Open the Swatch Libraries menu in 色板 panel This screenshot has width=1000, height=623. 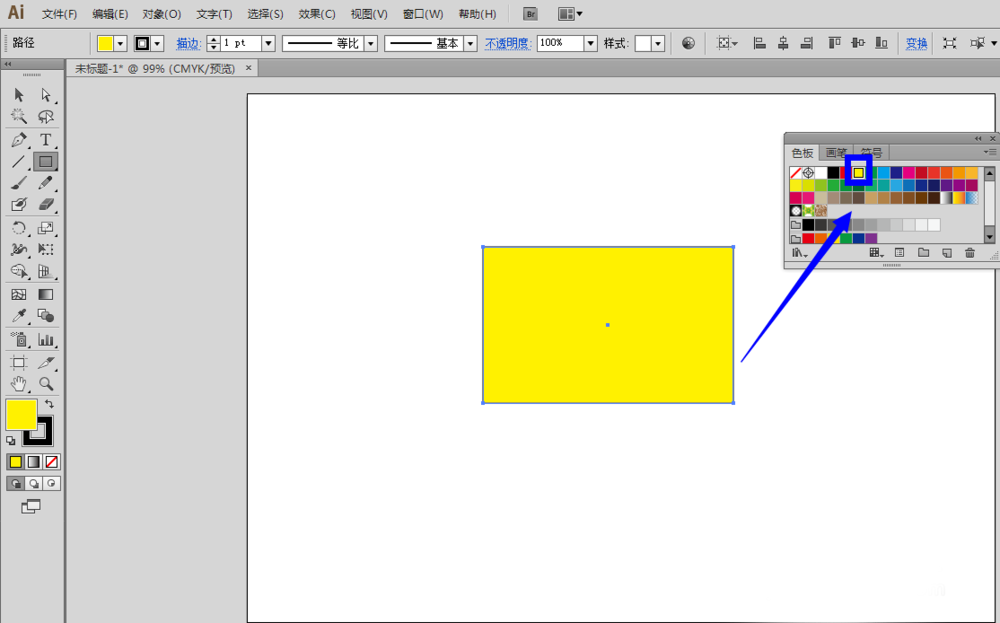tap(798, 253)
